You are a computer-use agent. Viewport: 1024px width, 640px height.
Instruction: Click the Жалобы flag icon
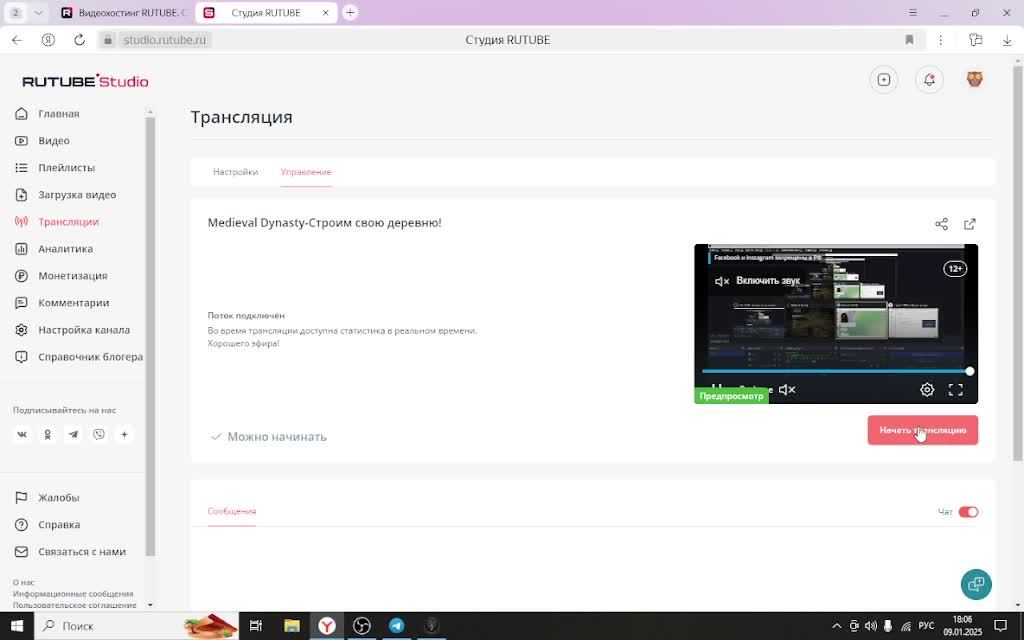point(22,498)
